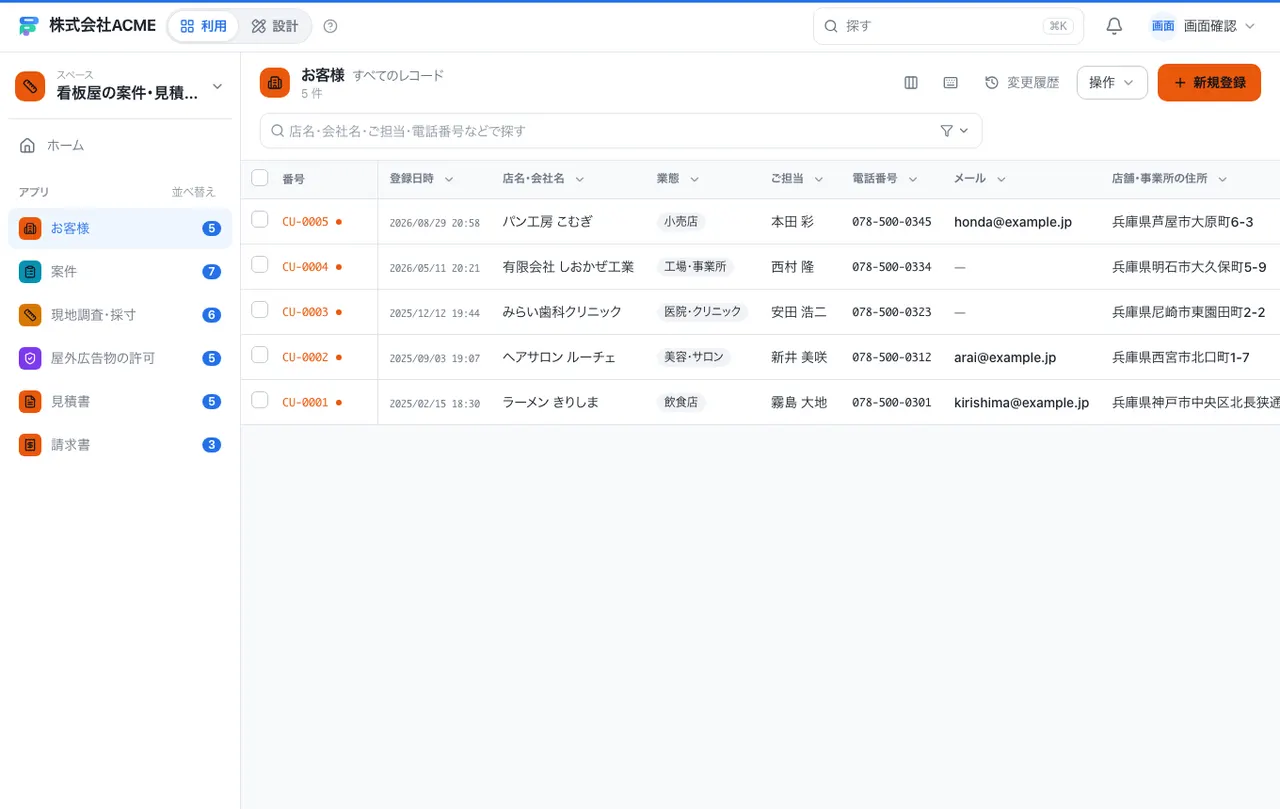
Task: Click the 並べ替え sort link
Action: (194, 192)
